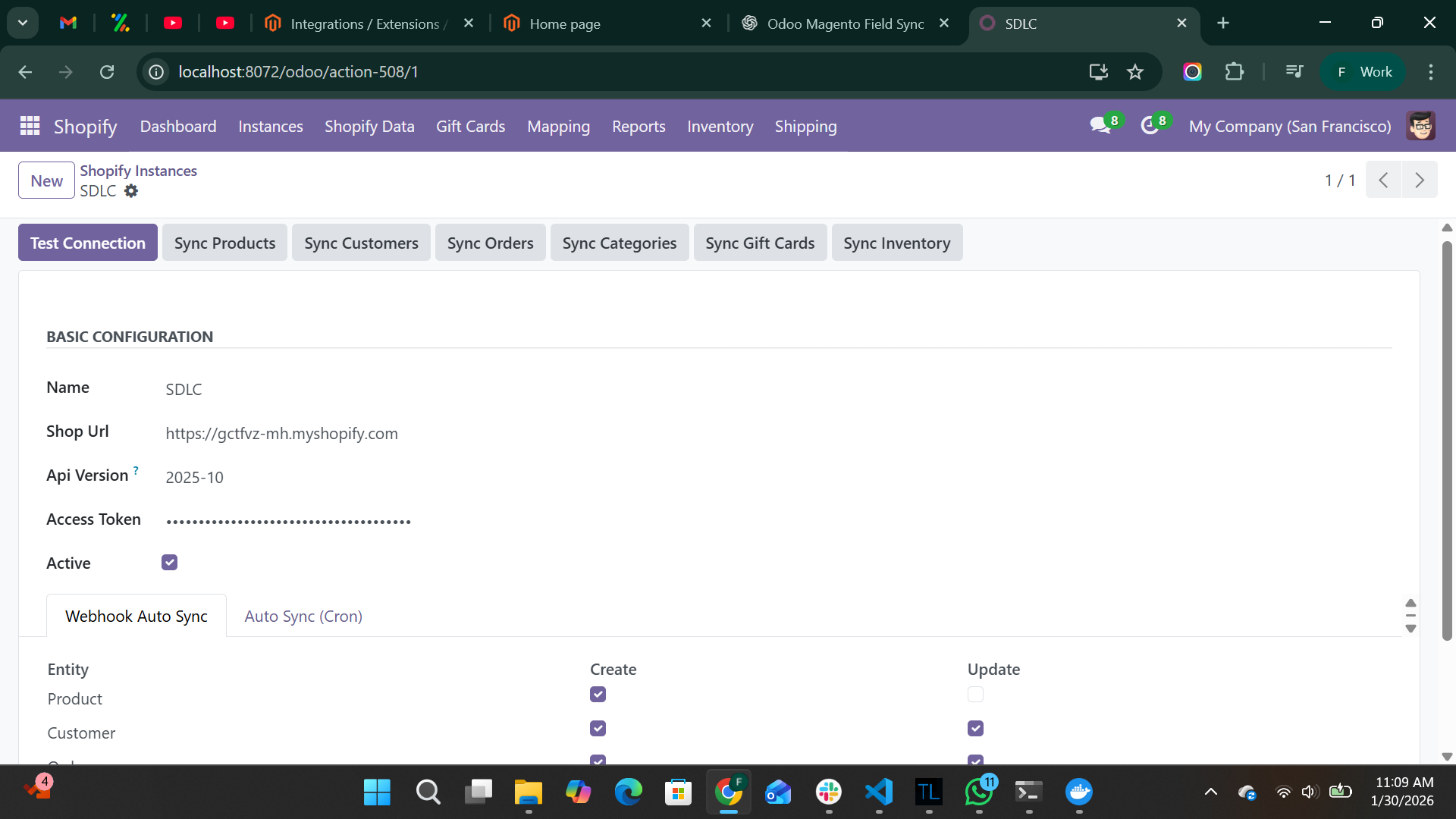Screen dimensions: 1456x819
Task: Open Chrome's three-dot menu
Action: click(x=1432, y=72)
